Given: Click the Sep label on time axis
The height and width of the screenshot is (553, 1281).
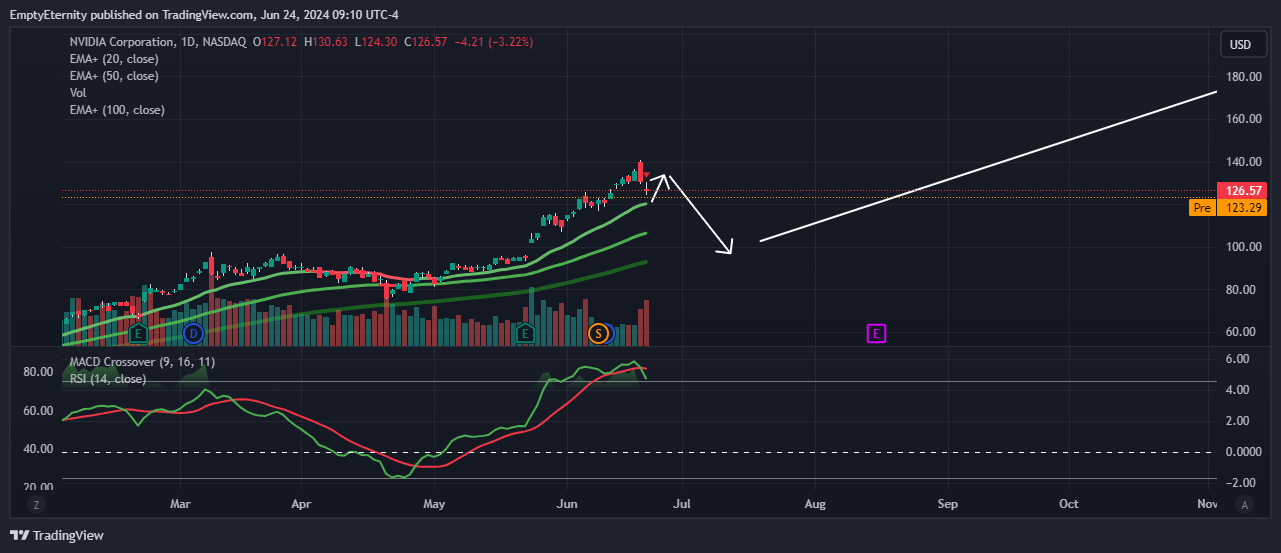Looking at the screenshot, I should (x=948, y=504).
